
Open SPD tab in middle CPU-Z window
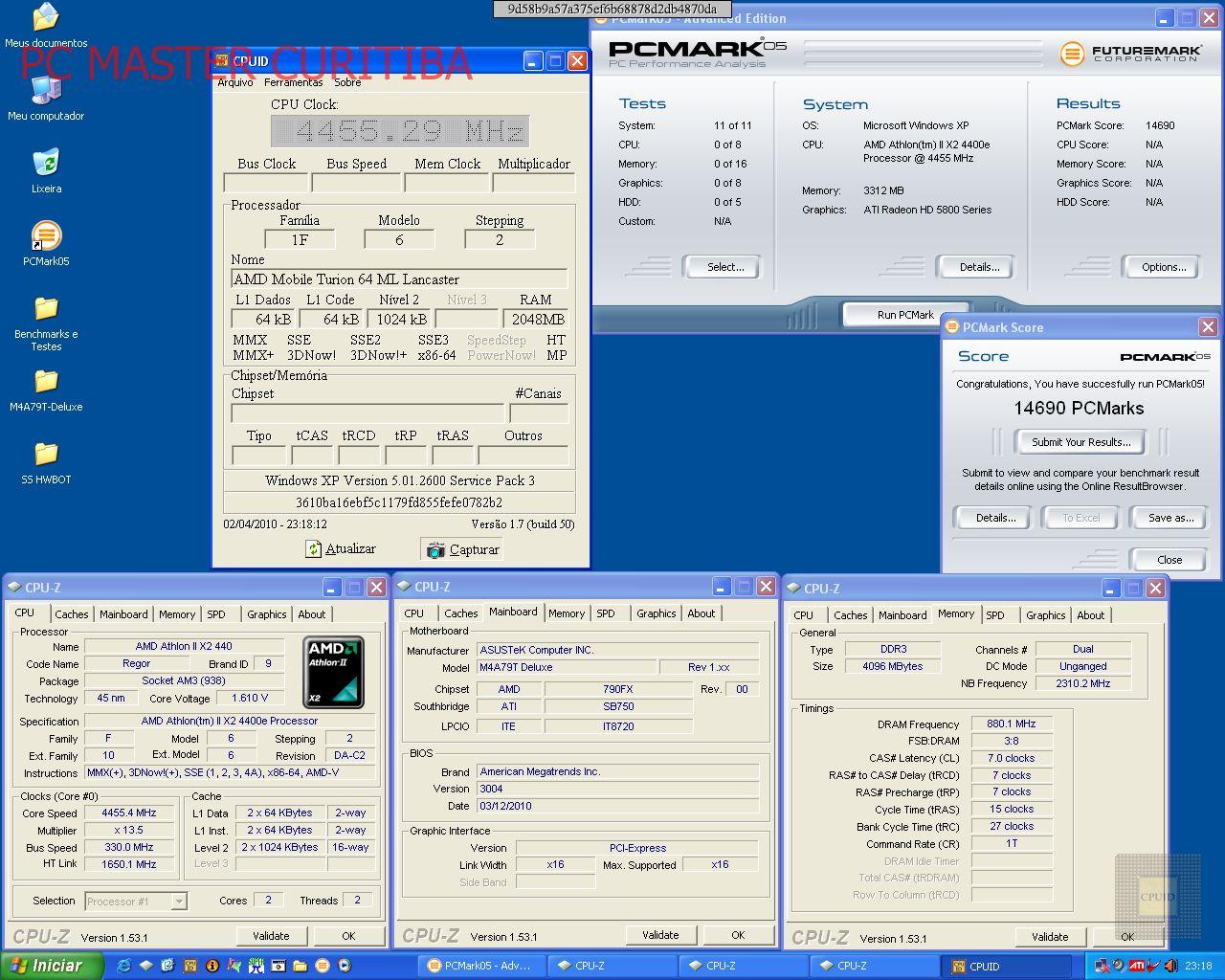point(606,613)
